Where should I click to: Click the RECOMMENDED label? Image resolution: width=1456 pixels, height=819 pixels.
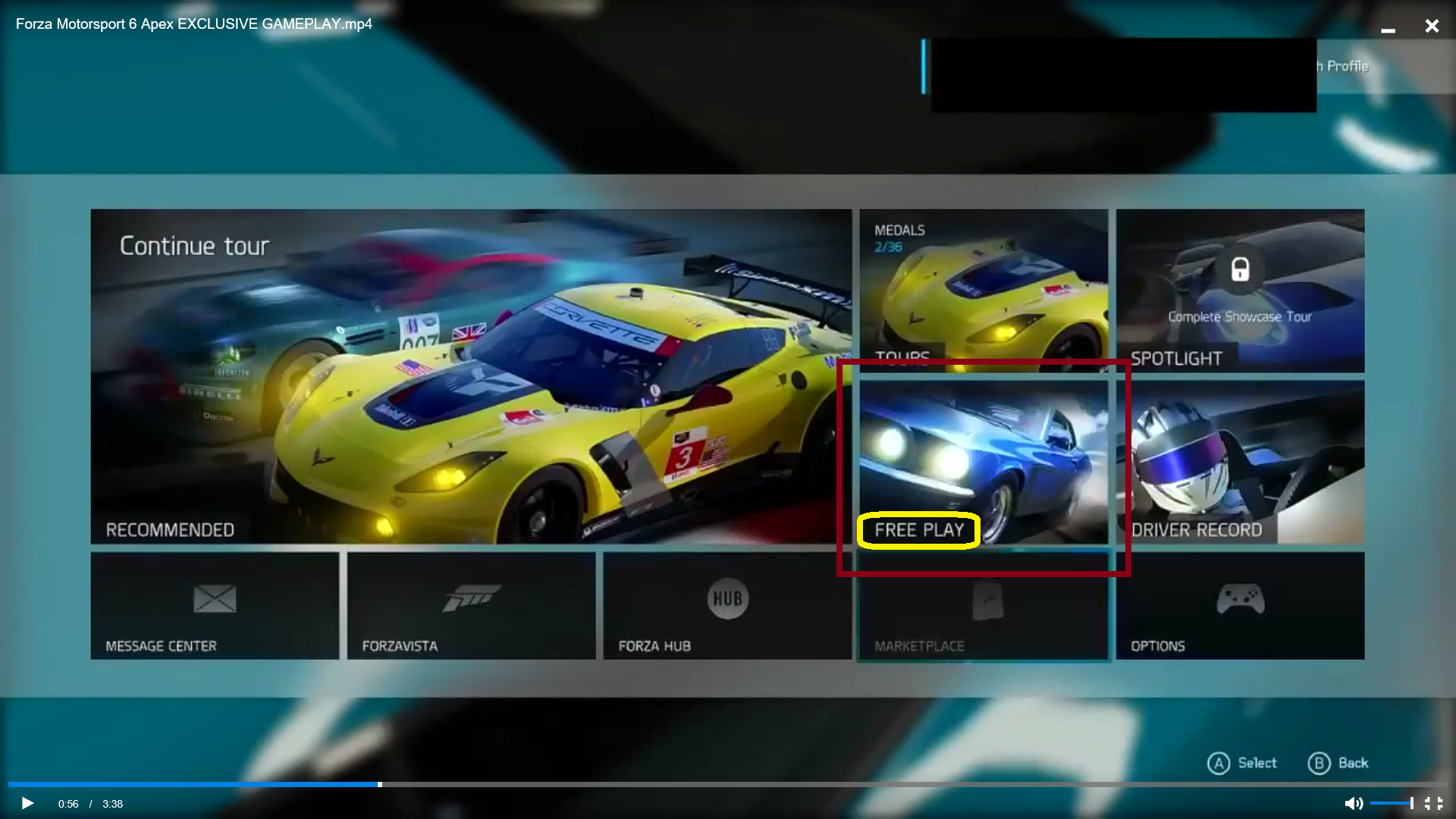(x=170, y=530)
